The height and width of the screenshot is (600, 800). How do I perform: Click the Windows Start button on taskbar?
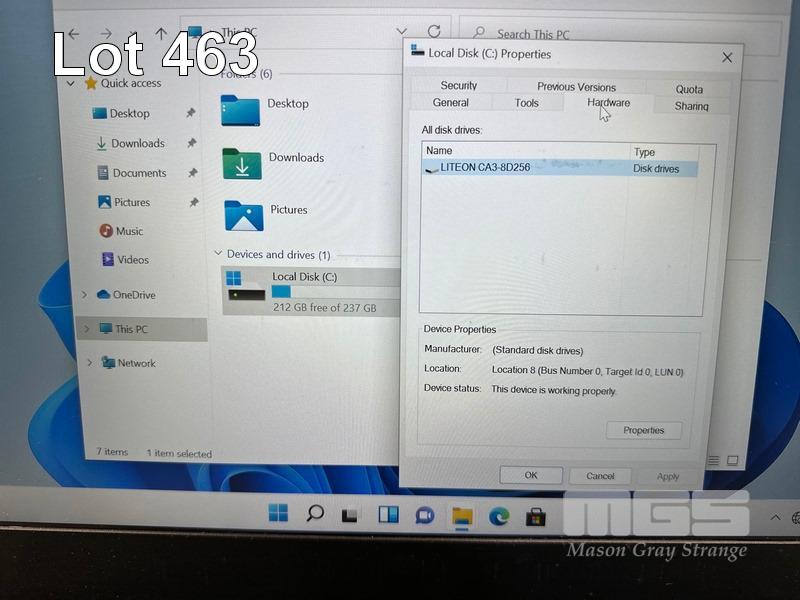pyautogui.click(x=278, y=514)
